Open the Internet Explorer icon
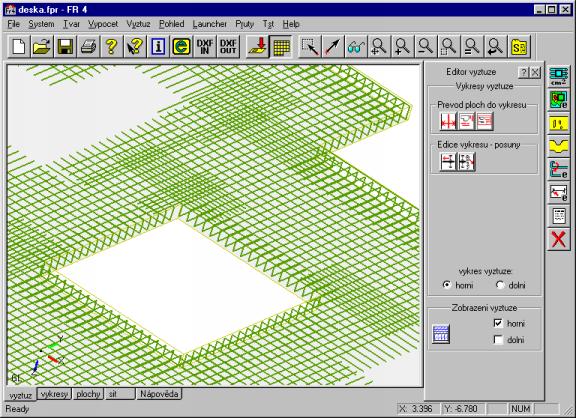This screenshot has width=576, height=418. [181, 47]
